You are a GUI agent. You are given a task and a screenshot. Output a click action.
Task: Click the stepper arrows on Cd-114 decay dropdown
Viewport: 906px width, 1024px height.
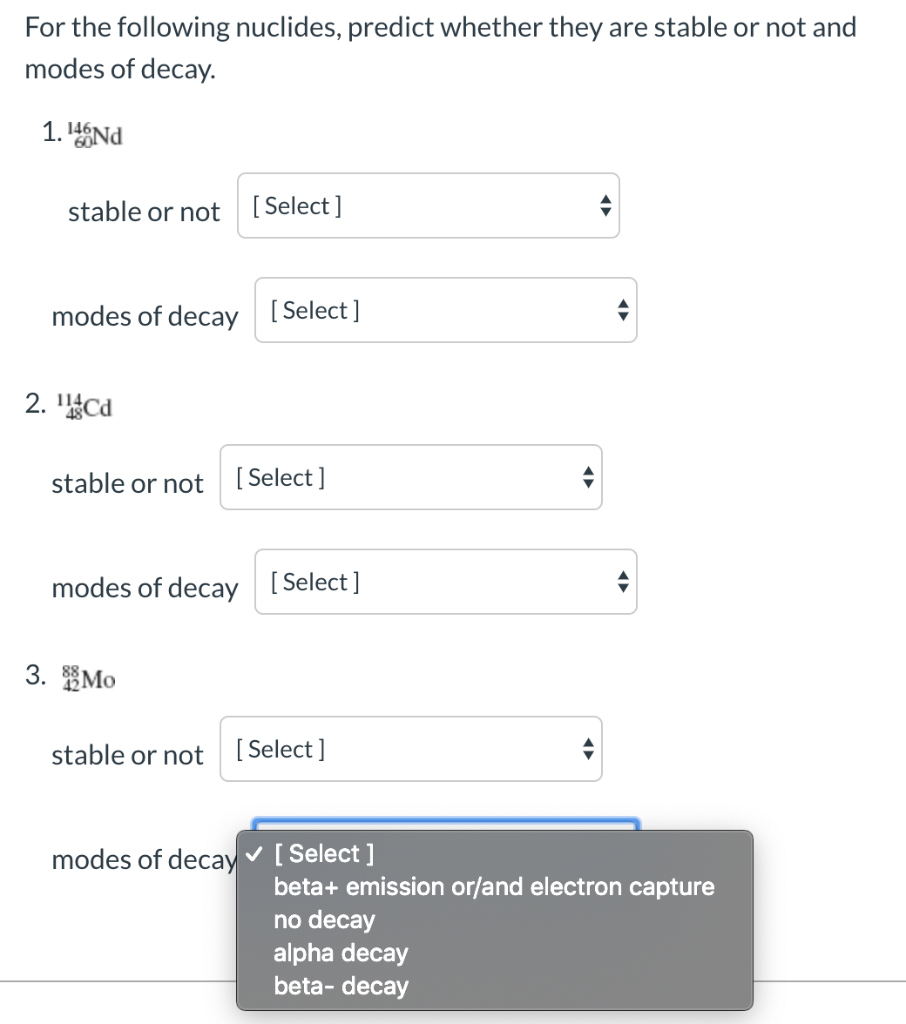tap(621, 582)
